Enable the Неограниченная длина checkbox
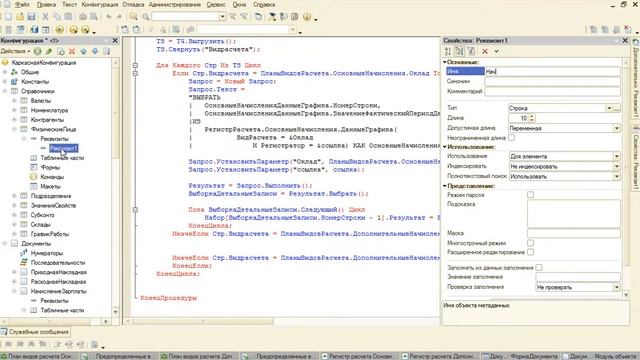The height and width of the screenshot is (360, 640). click(x=511, y=138)
